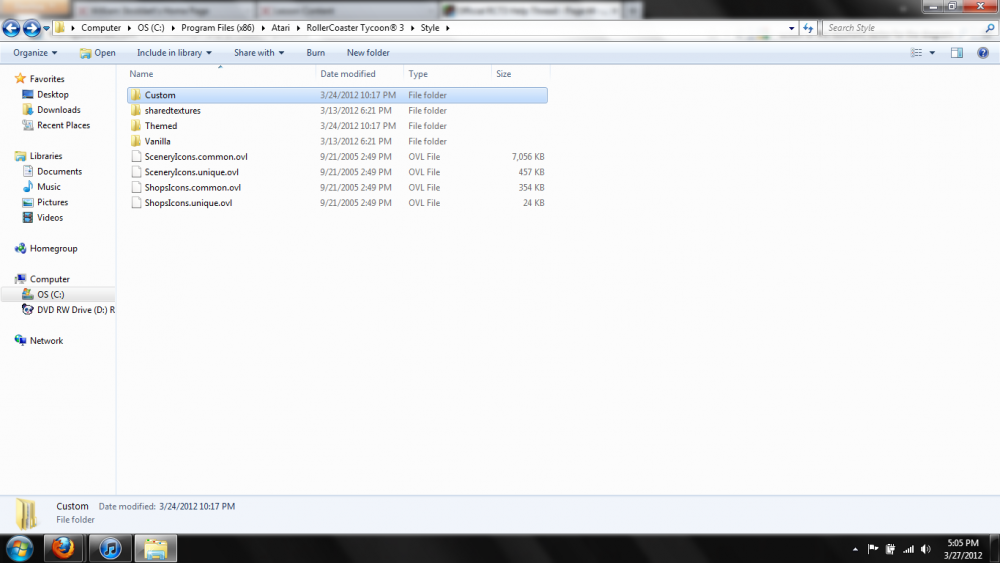
Task: Open Action Center flag icon in tray
Action: pos(873,549)
